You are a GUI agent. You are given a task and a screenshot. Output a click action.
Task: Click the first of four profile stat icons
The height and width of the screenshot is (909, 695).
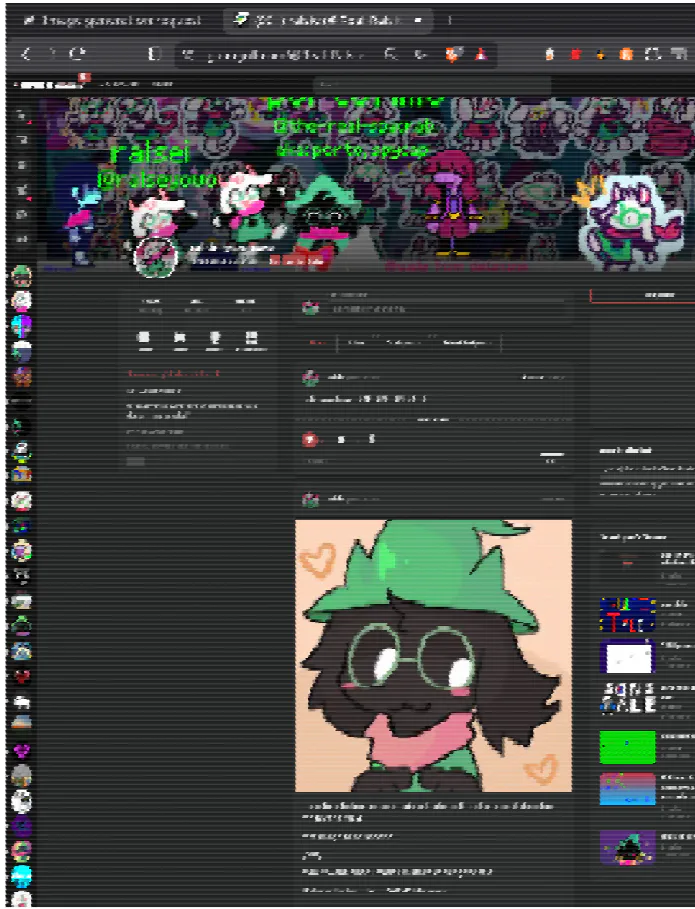(144, 341)
